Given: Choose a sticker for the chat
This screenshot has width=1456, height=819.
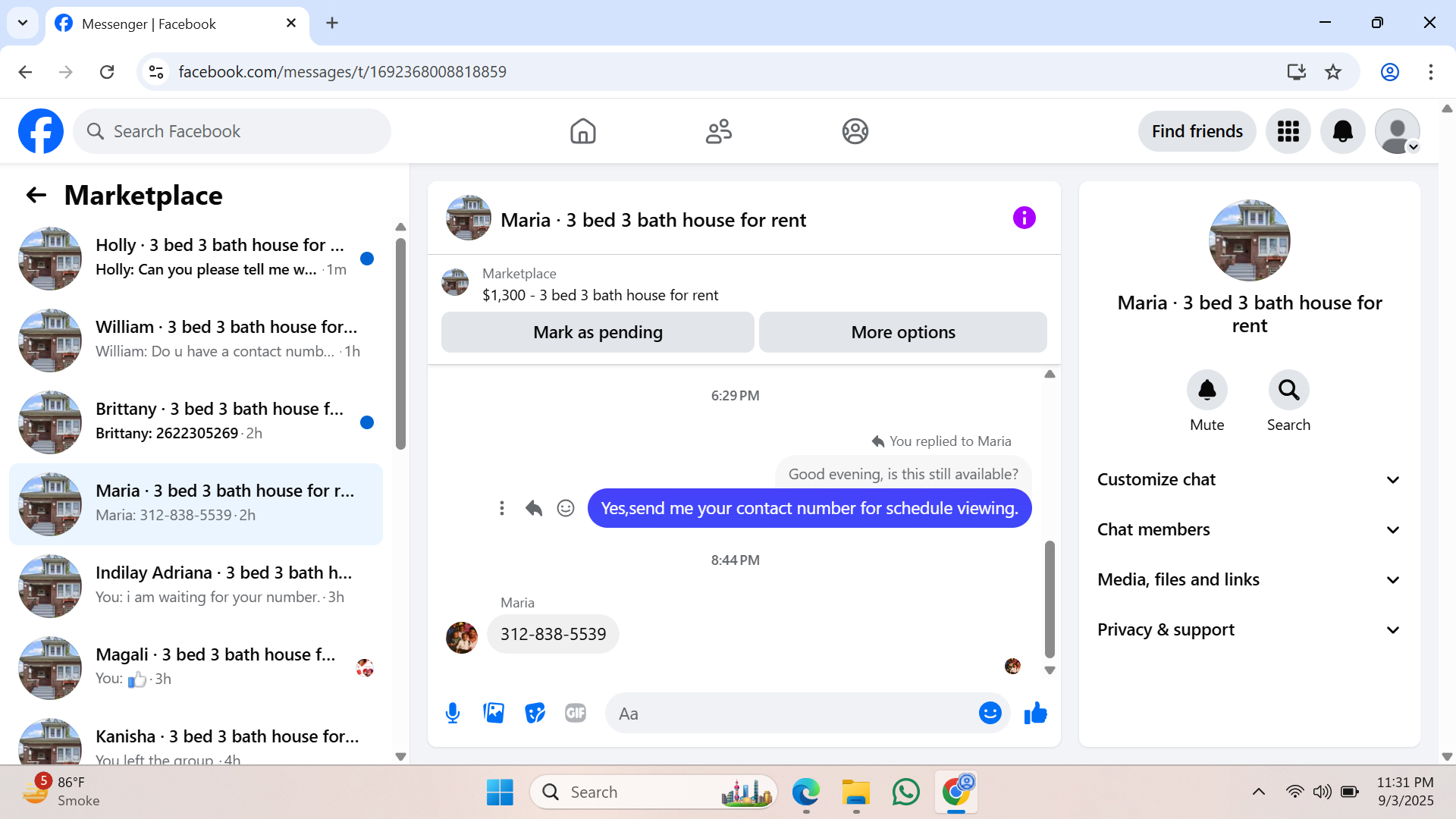Looking at the screenshot, I should pos(535,713).
